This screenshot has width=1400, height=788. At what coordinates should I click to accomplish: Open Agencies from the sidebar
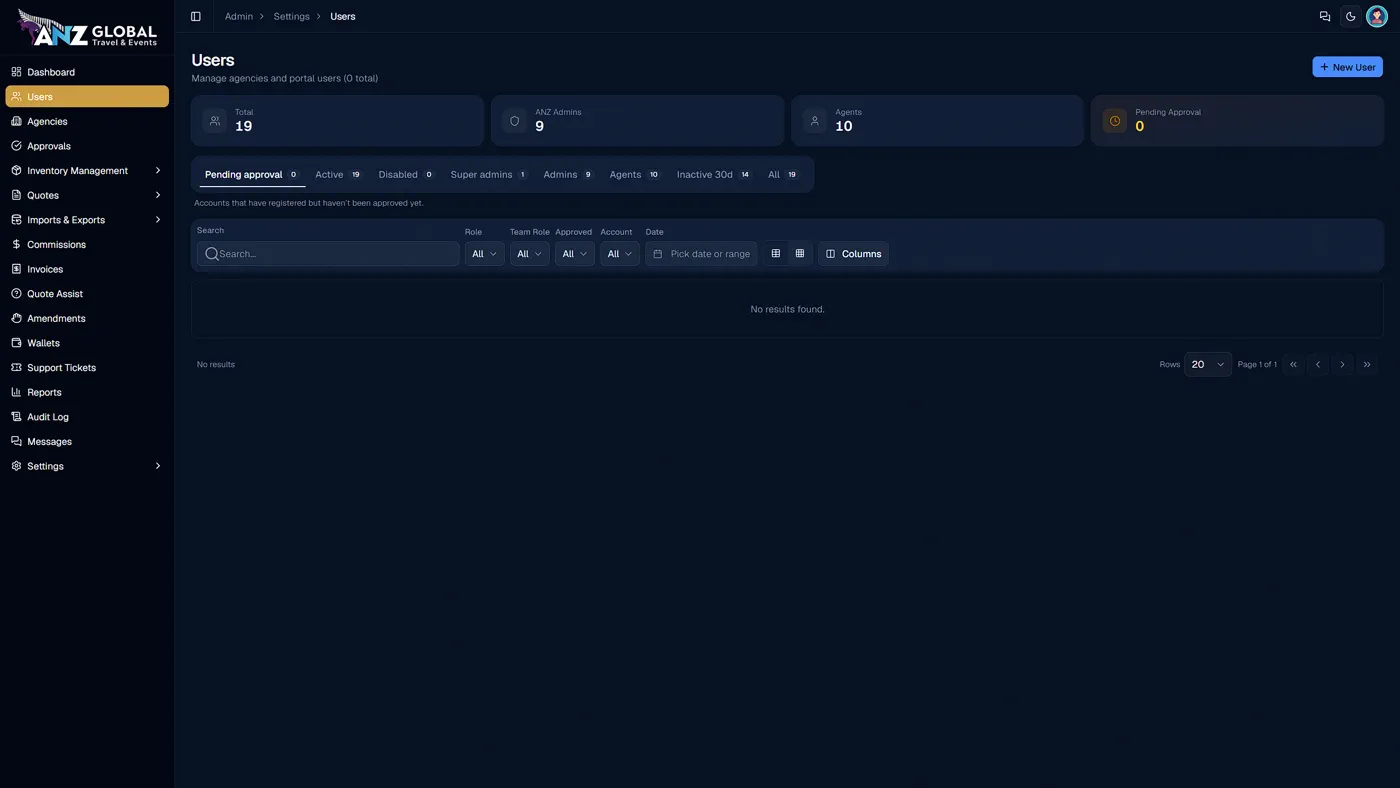tap(87, 121)
